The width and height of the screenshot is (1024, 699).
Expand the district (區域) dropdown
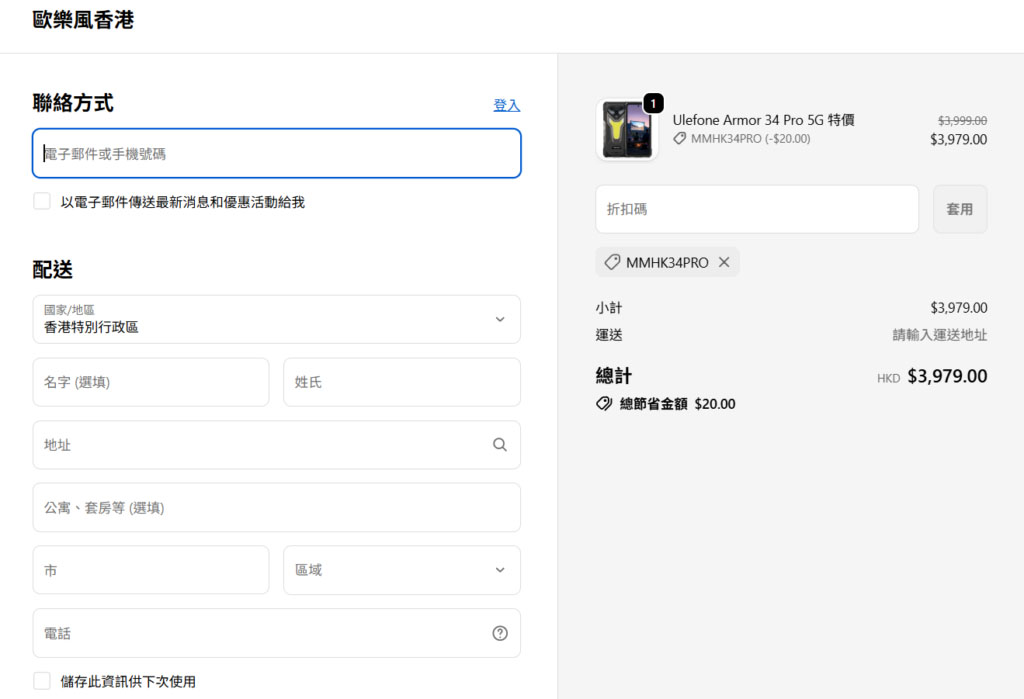click(401, 570)
